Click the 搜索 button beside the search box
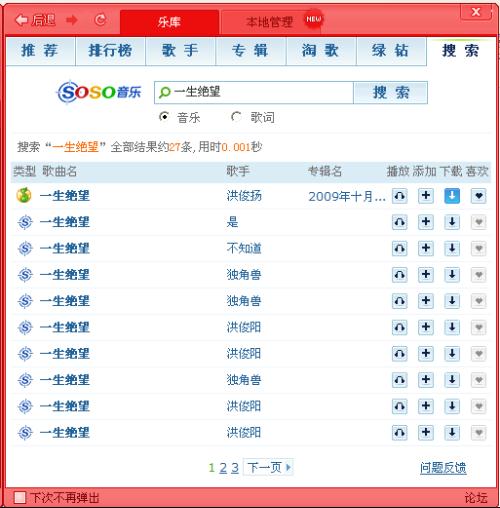 click(391, 92)
